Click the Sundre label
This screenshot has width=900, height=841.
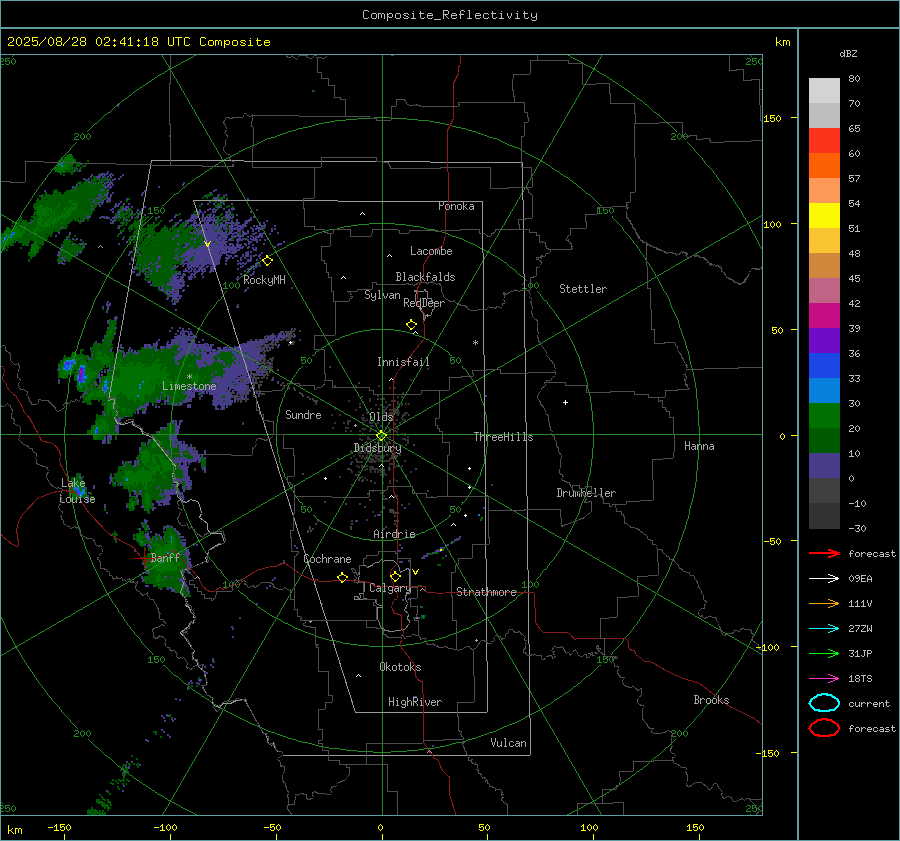coord(303,414)
